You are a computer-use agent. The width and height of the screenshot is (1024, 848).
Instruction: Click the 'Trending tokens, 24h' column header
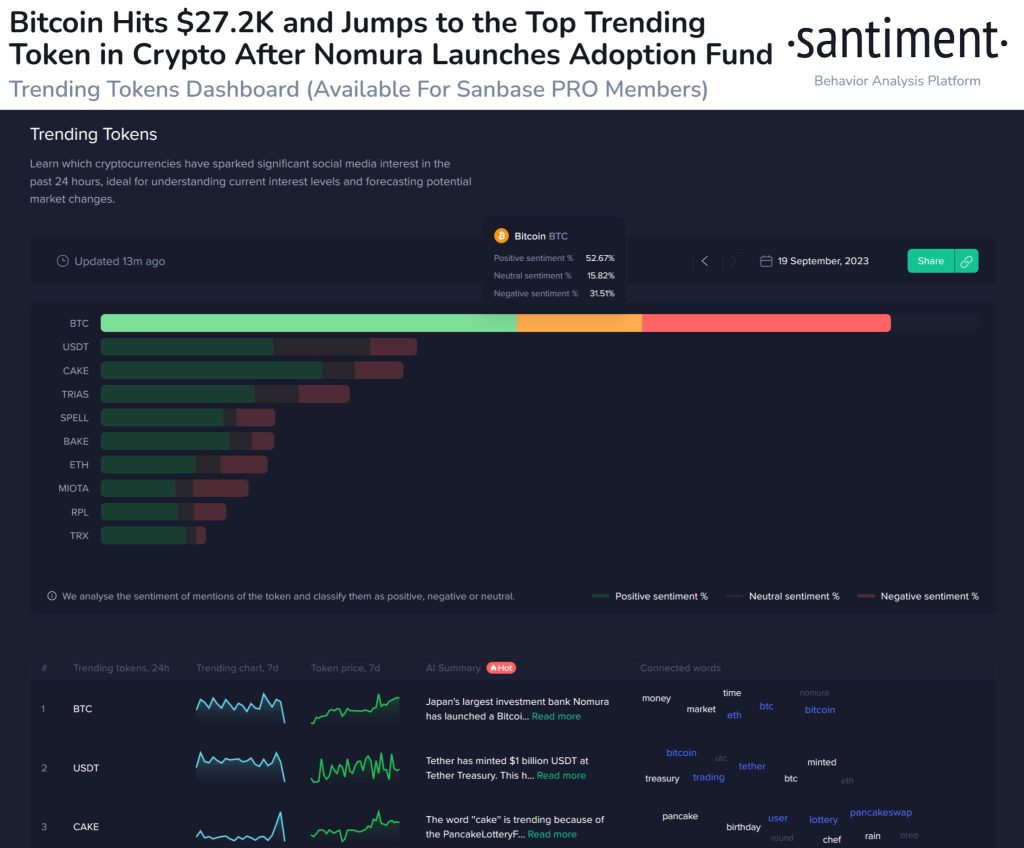[121, 668]
